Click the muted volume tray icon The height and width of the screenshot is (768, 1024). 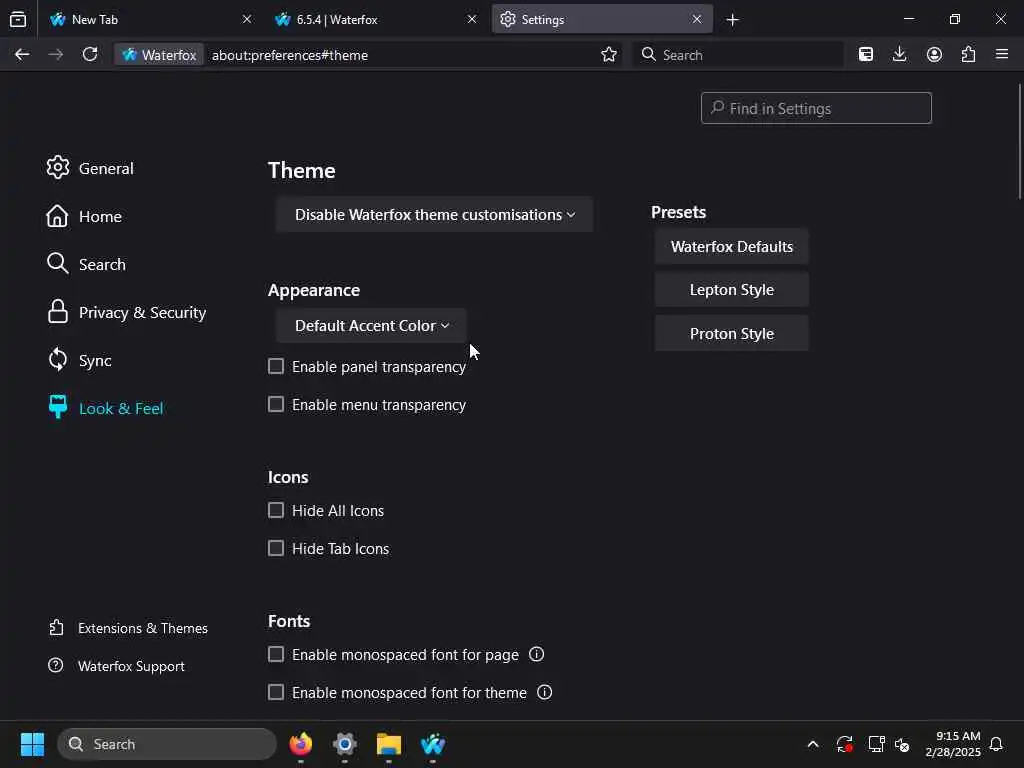click(902, 744)
